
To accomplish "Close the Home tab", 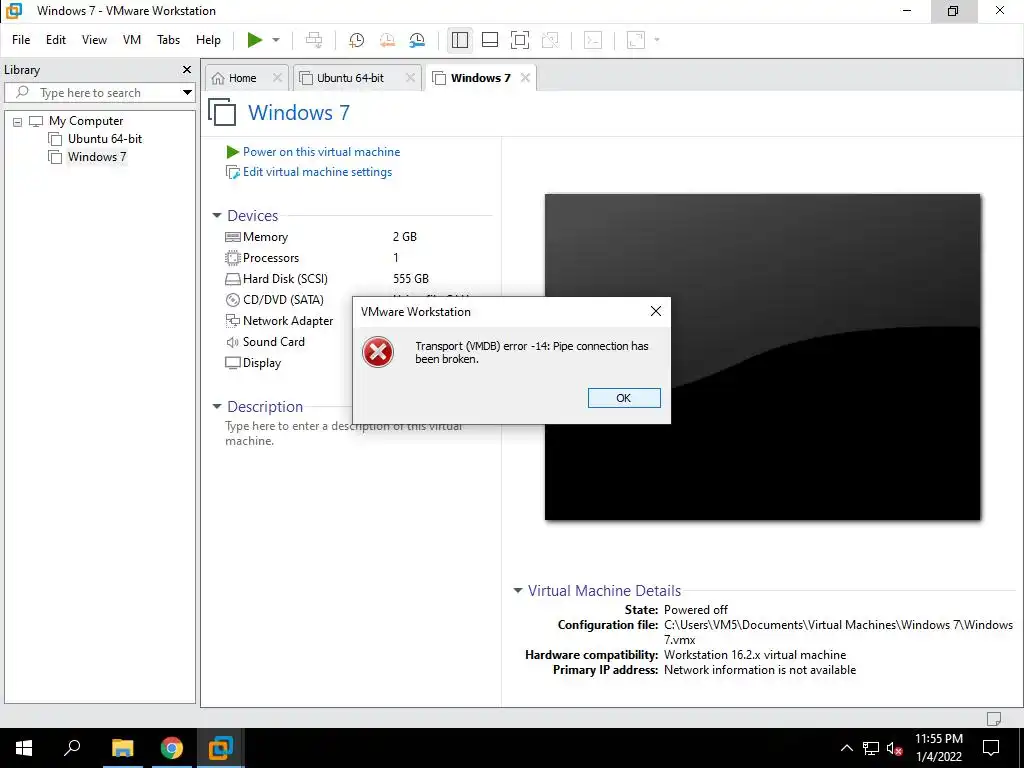I will [277, 78].
